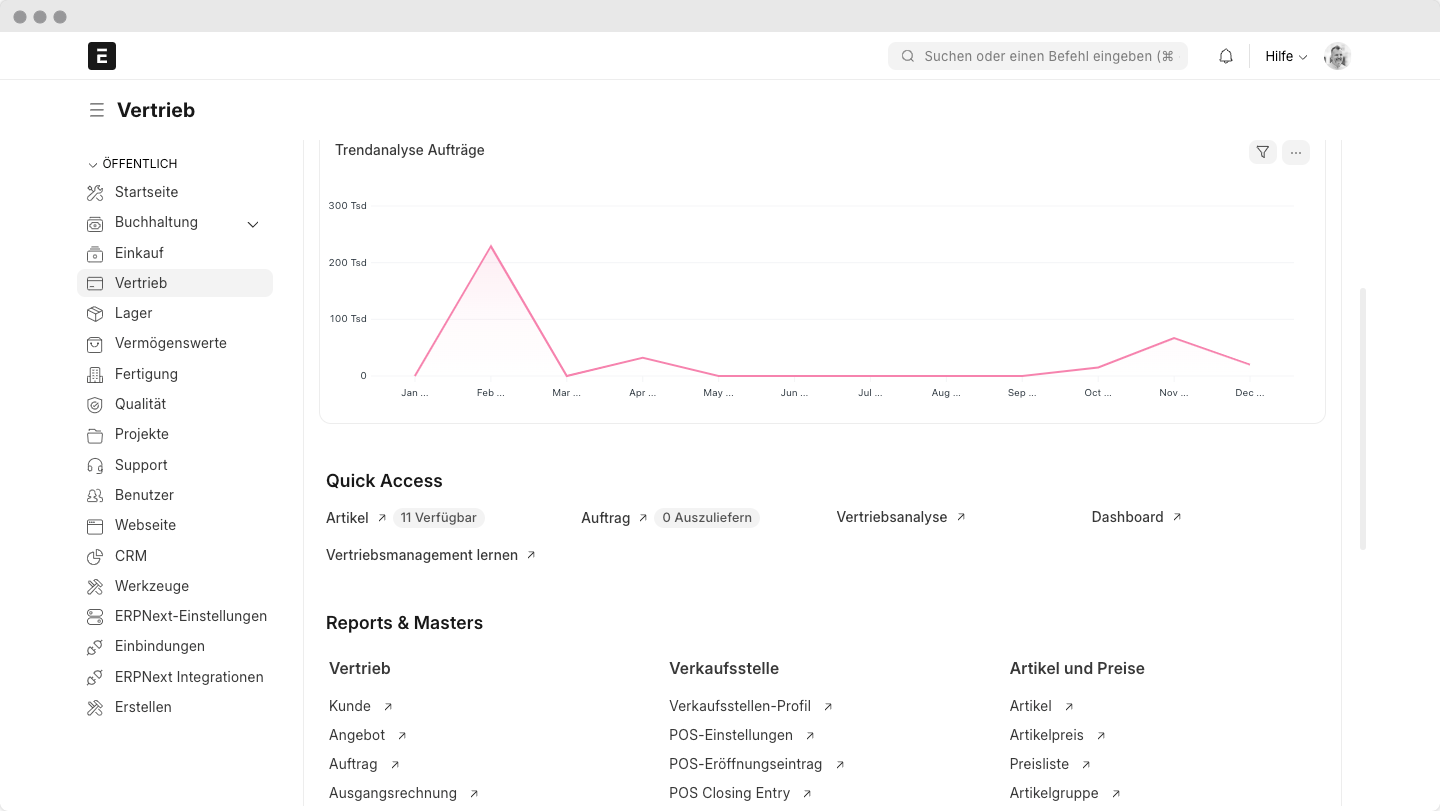This screenshot has height=811, width=1440.
Task: Click the Lager box icon in sidebar
Action: tap(95, 313)
